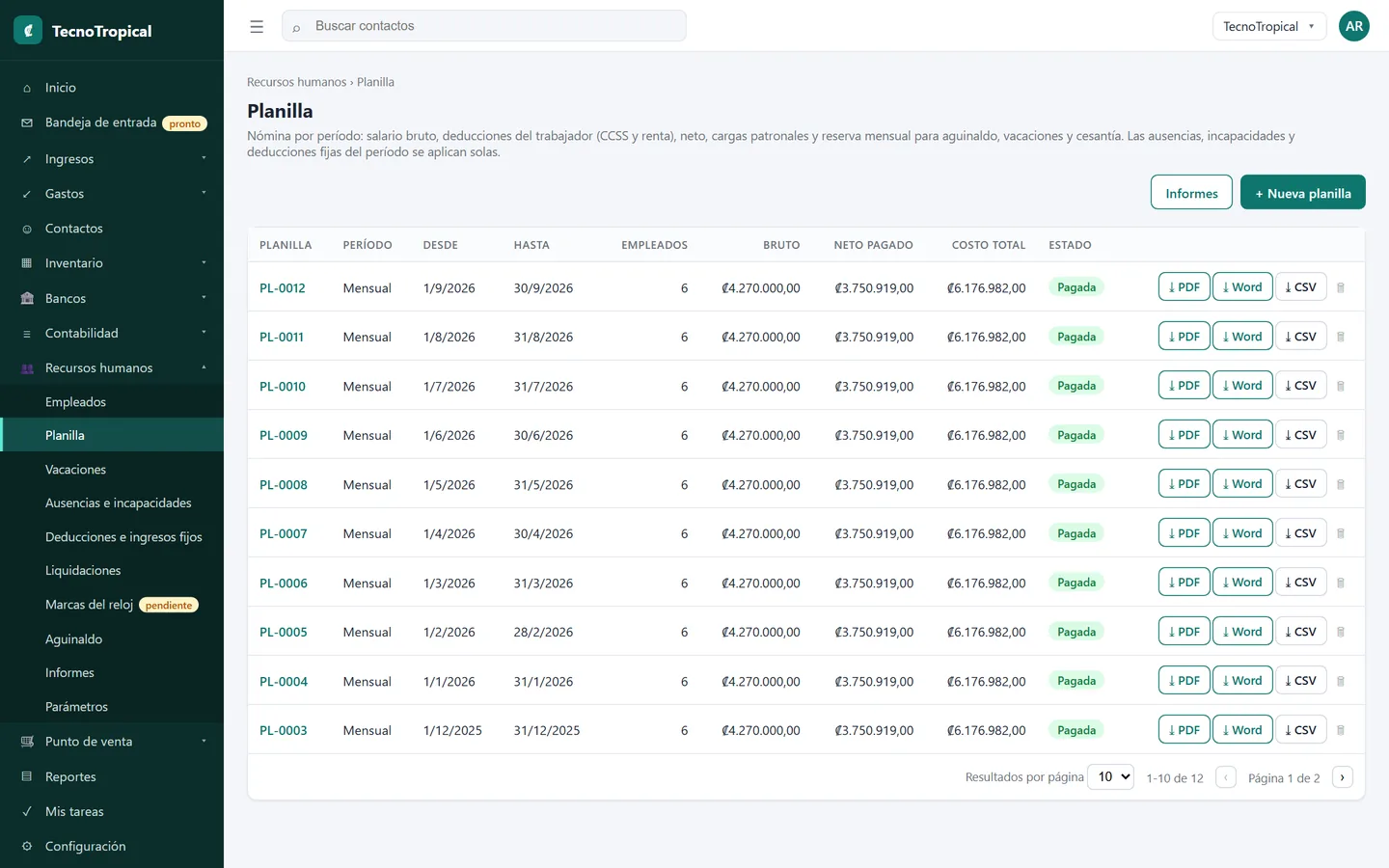The image size is (1389, 868).
Task: Click the Contactos icon in sidebar
Action: click(x=27, y=229)
